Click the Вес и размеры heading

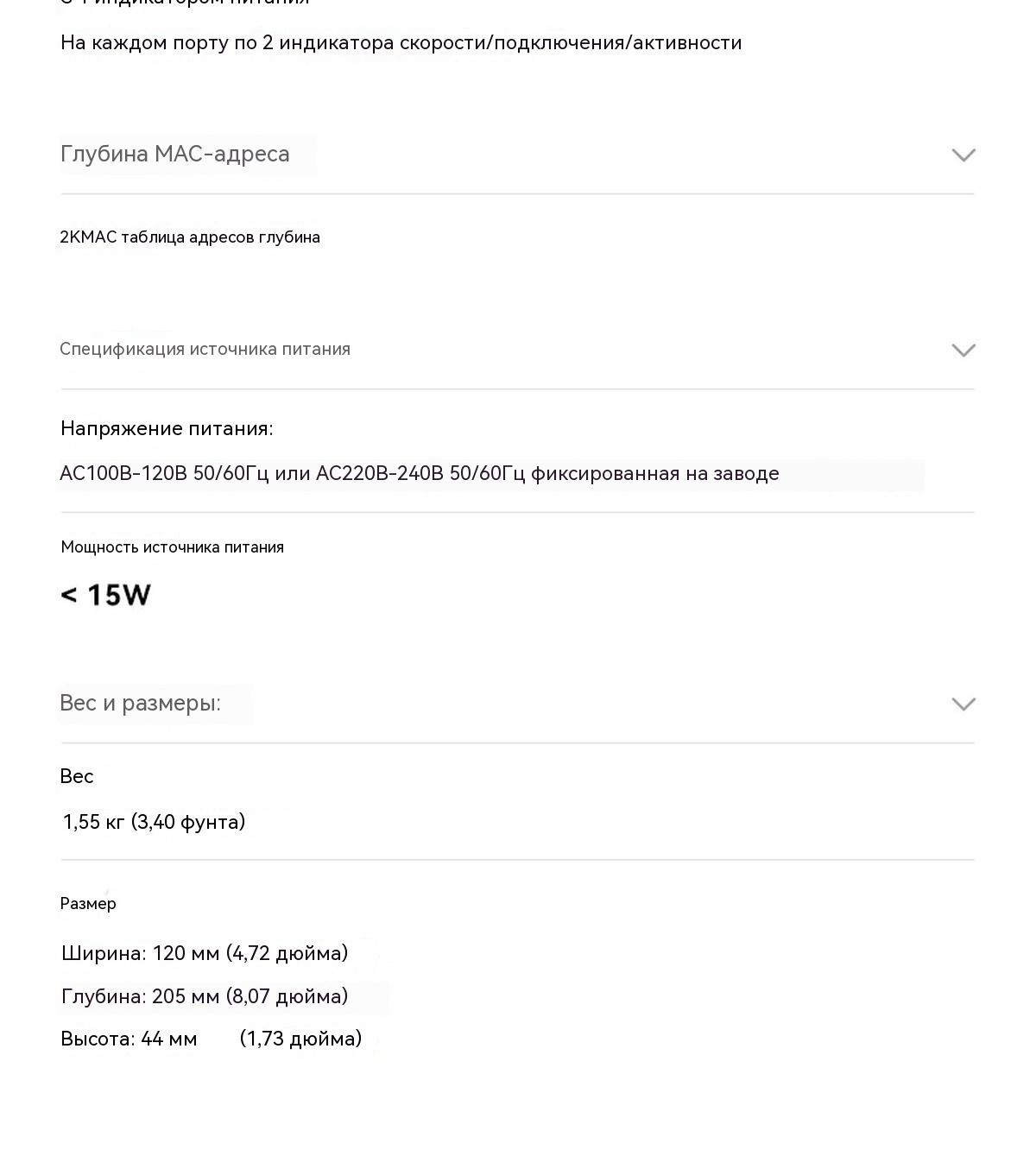[141, 704]
